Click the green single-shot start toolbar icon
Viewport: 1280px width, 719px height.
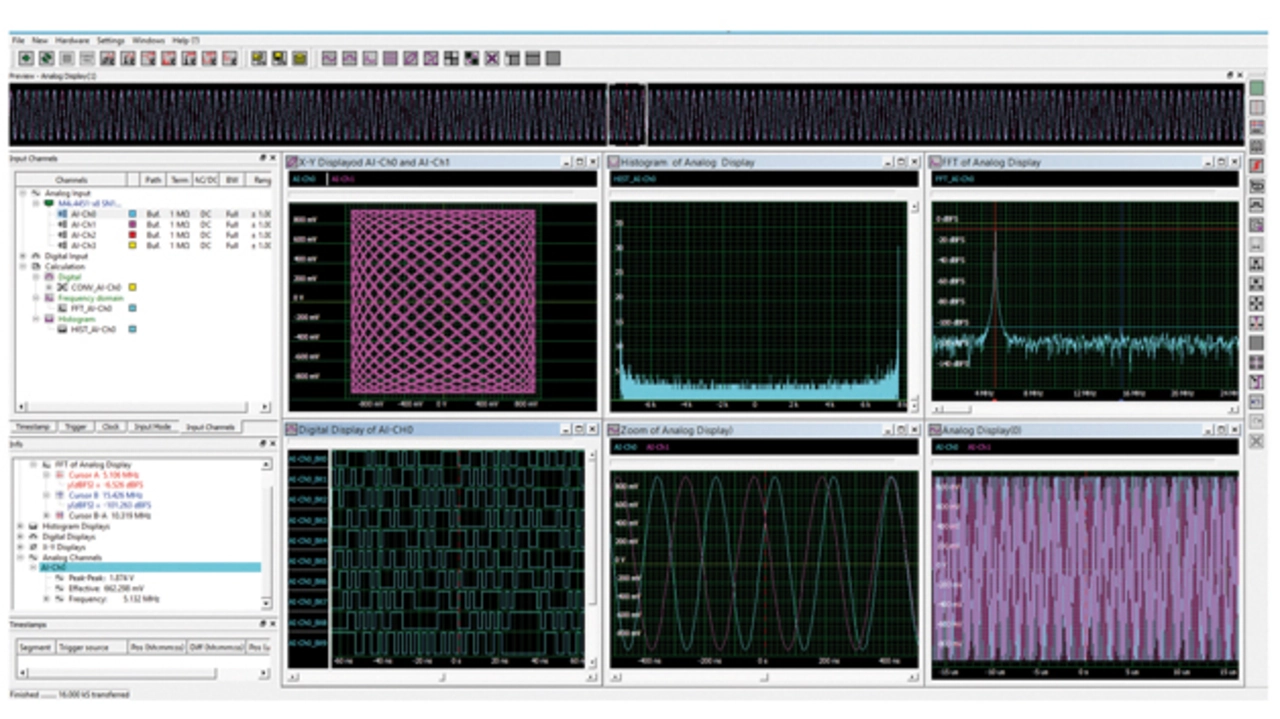26,59
